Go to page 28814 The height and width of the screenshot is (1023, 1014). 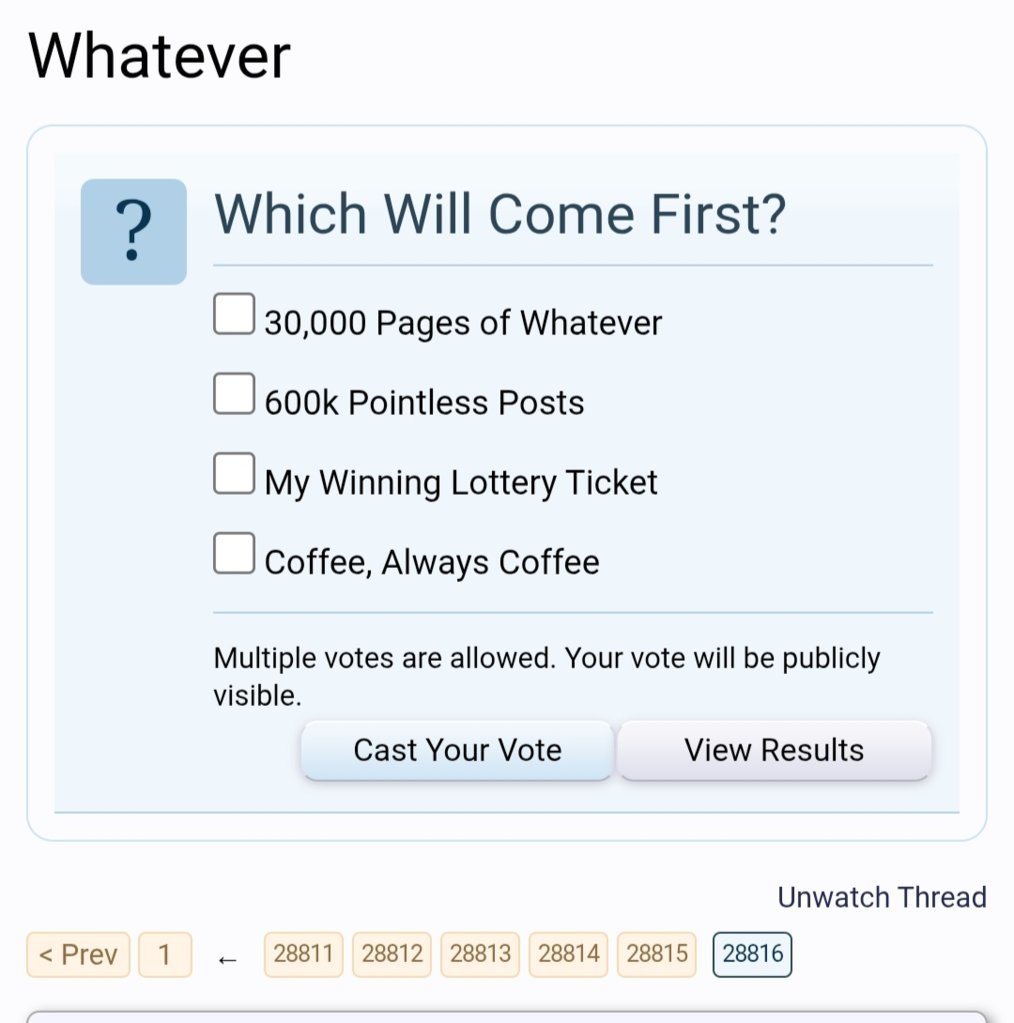(x=568, y=954)
